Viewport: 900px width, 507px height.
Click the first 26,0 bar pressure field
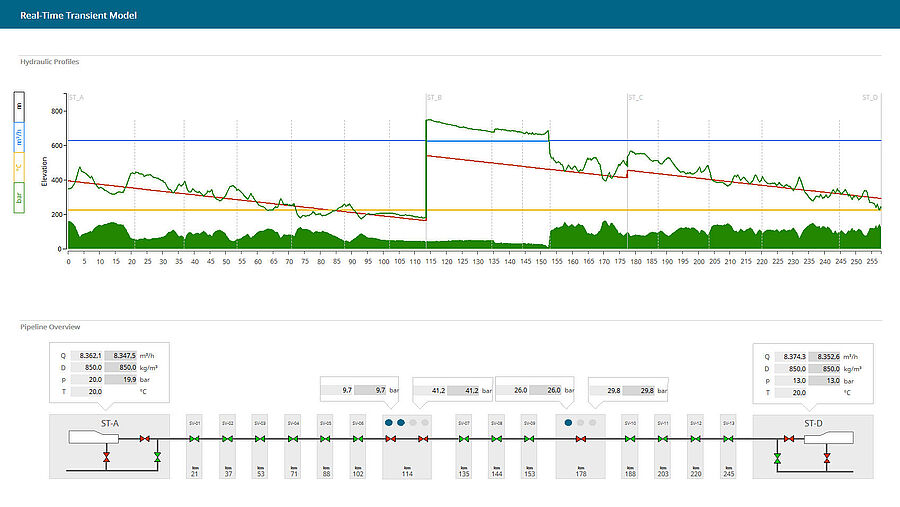click(512, 390)
